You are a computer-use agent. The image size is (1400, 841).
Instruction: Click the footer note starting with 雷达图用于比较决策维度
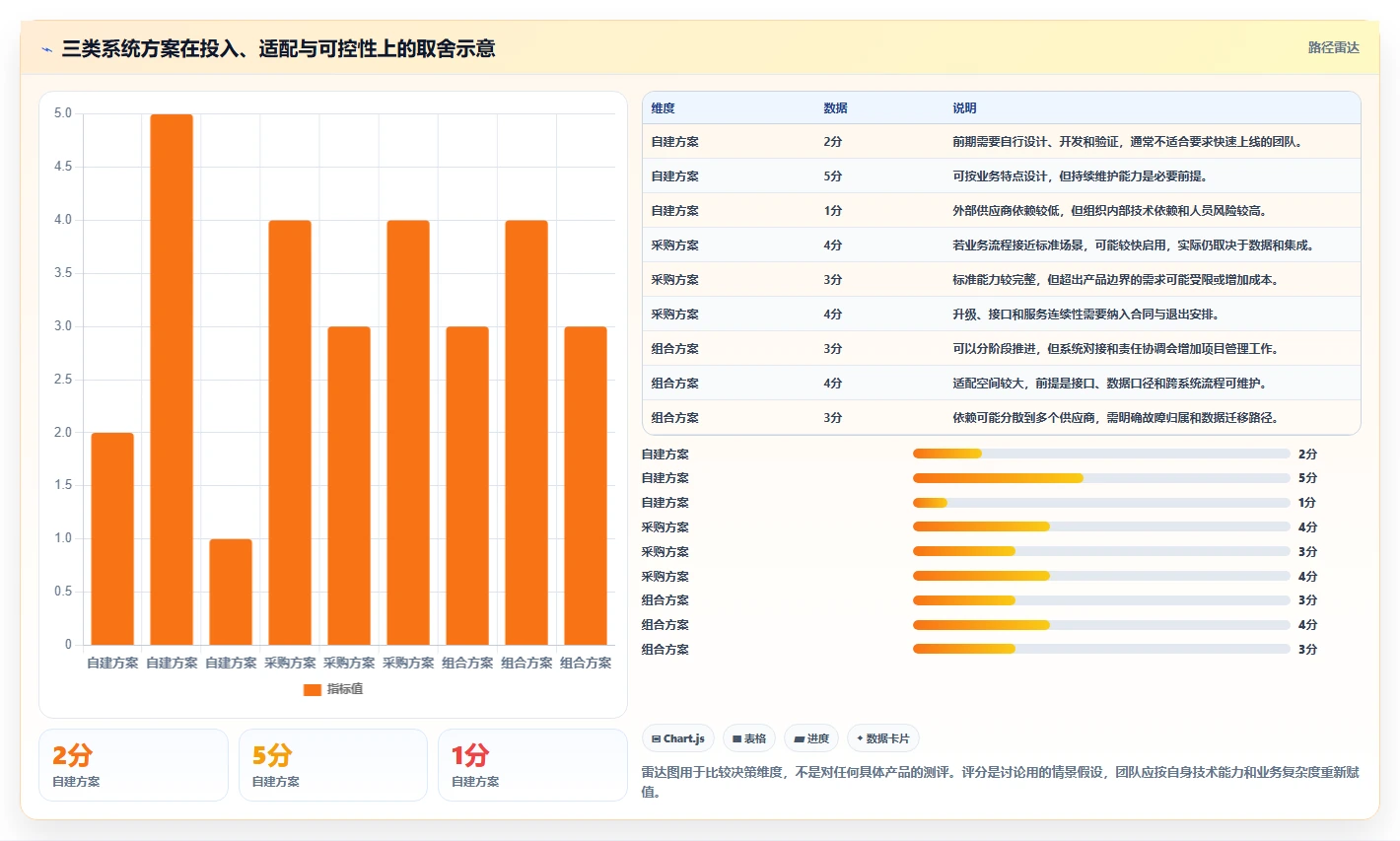coord(1001,782)
